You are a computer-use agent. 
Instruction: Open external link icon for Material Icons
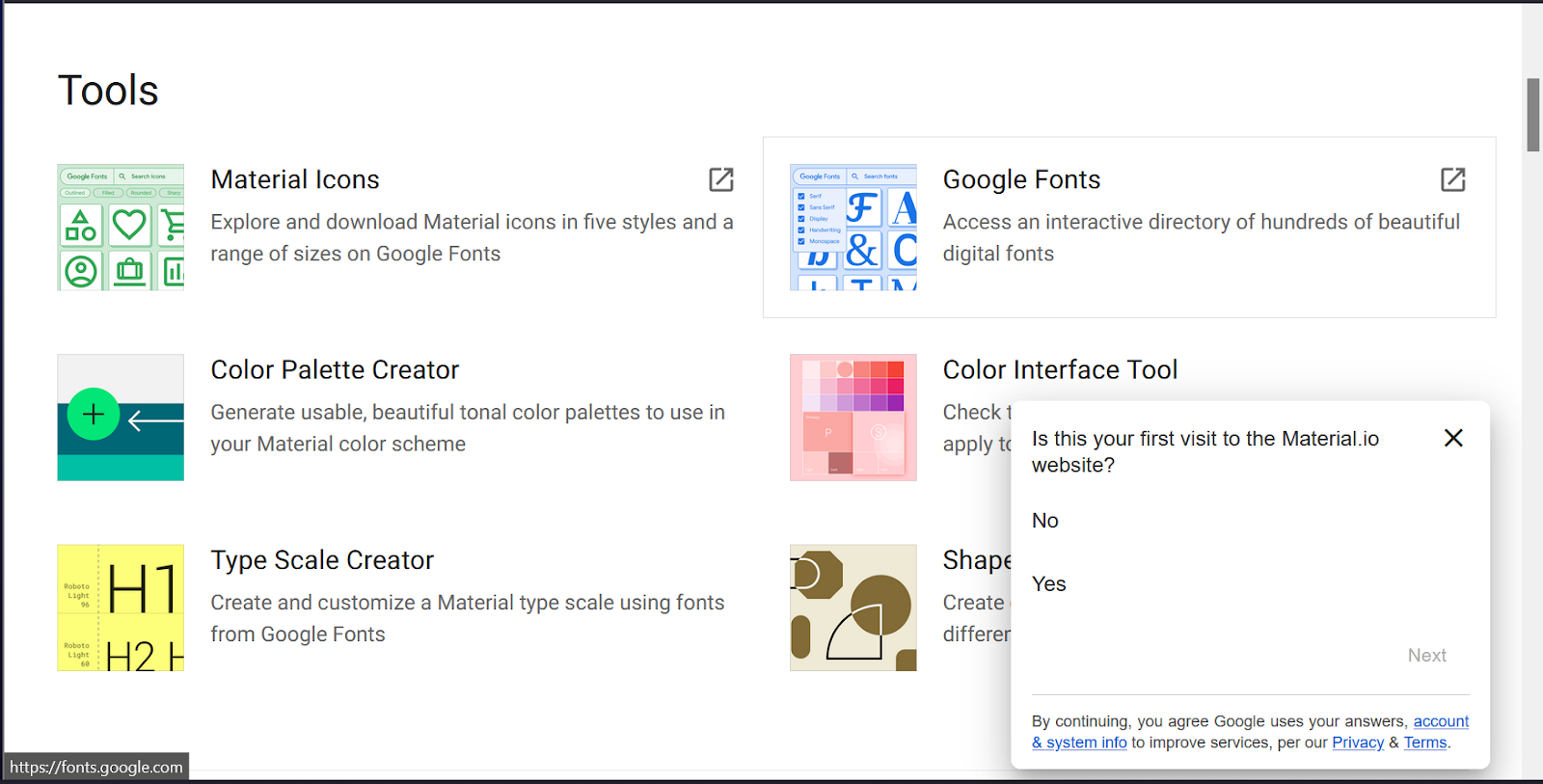721,179
